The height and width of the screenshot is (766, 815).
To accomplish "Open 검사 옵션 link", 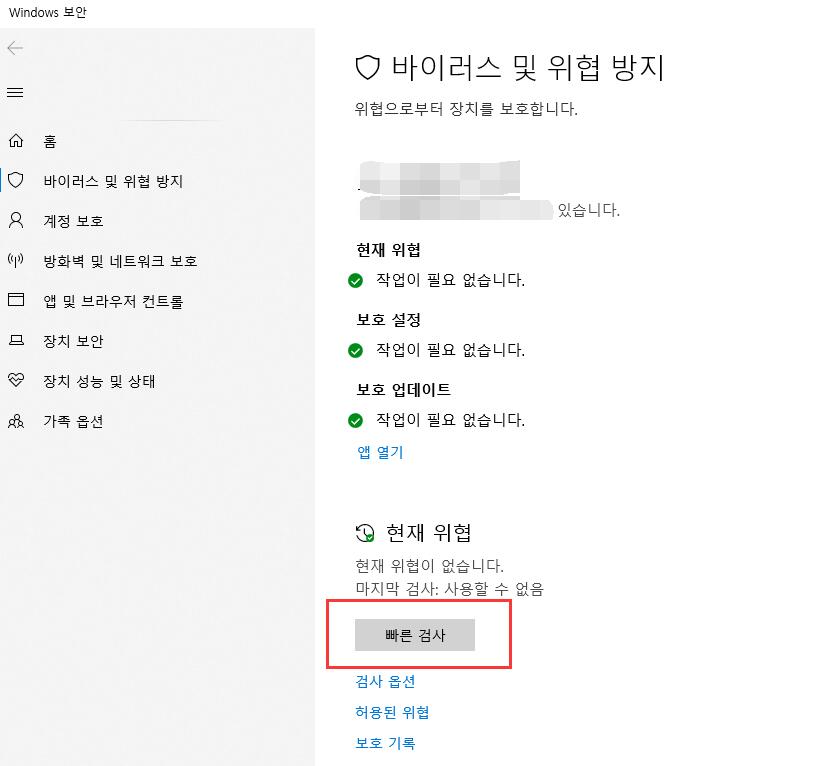I will pyautogui.click(x=385, y=681).
